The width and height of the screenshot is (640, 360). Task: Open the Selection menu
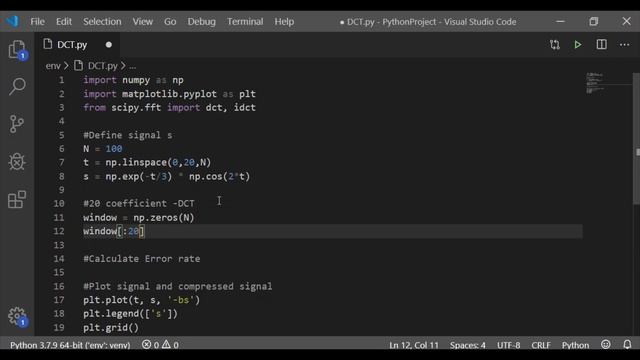click(x=102, y=22)
